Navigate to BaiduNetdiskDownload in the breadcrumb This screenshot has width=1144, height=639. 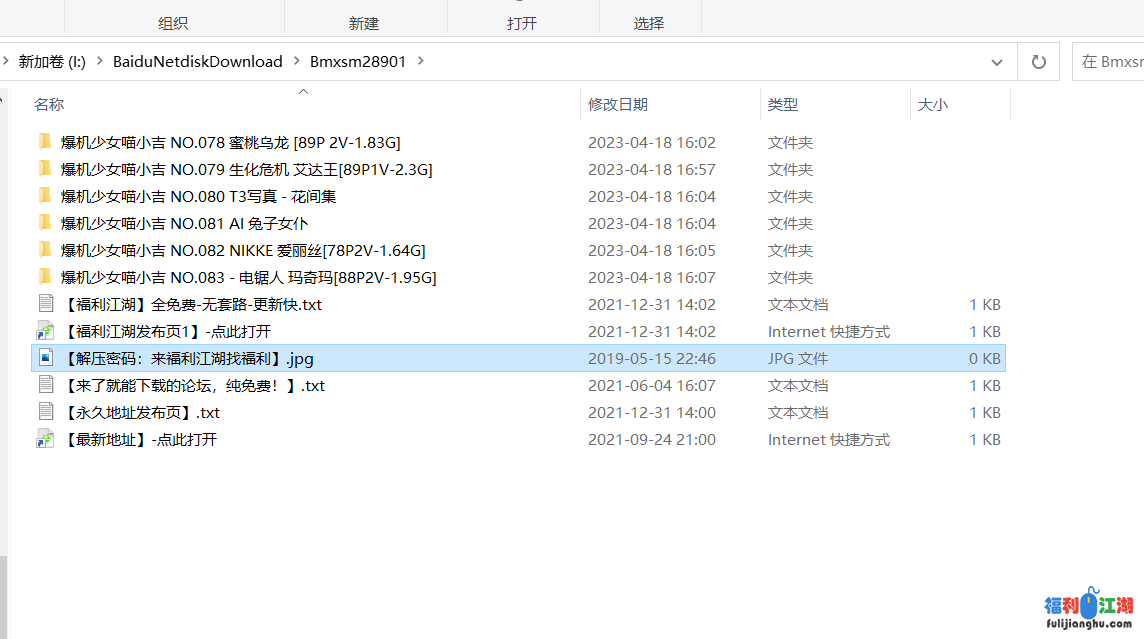tap(197, 61)
